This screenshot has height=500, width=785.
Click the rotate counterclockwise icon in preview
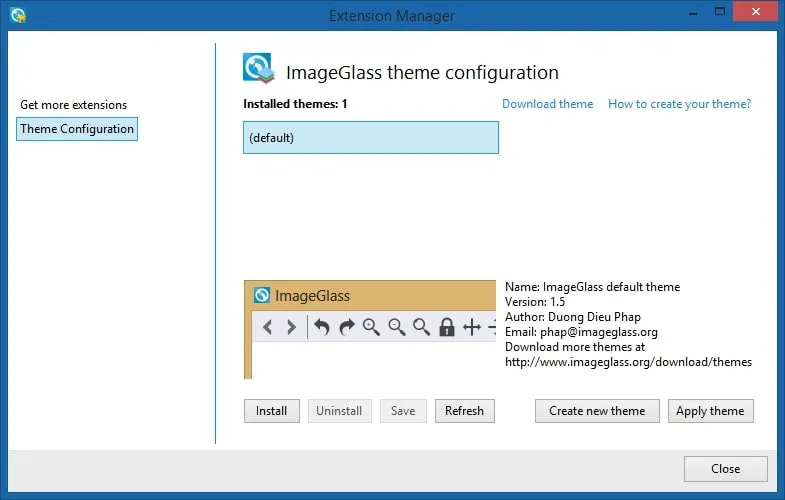pyautogui.click(x=321, y=327)
